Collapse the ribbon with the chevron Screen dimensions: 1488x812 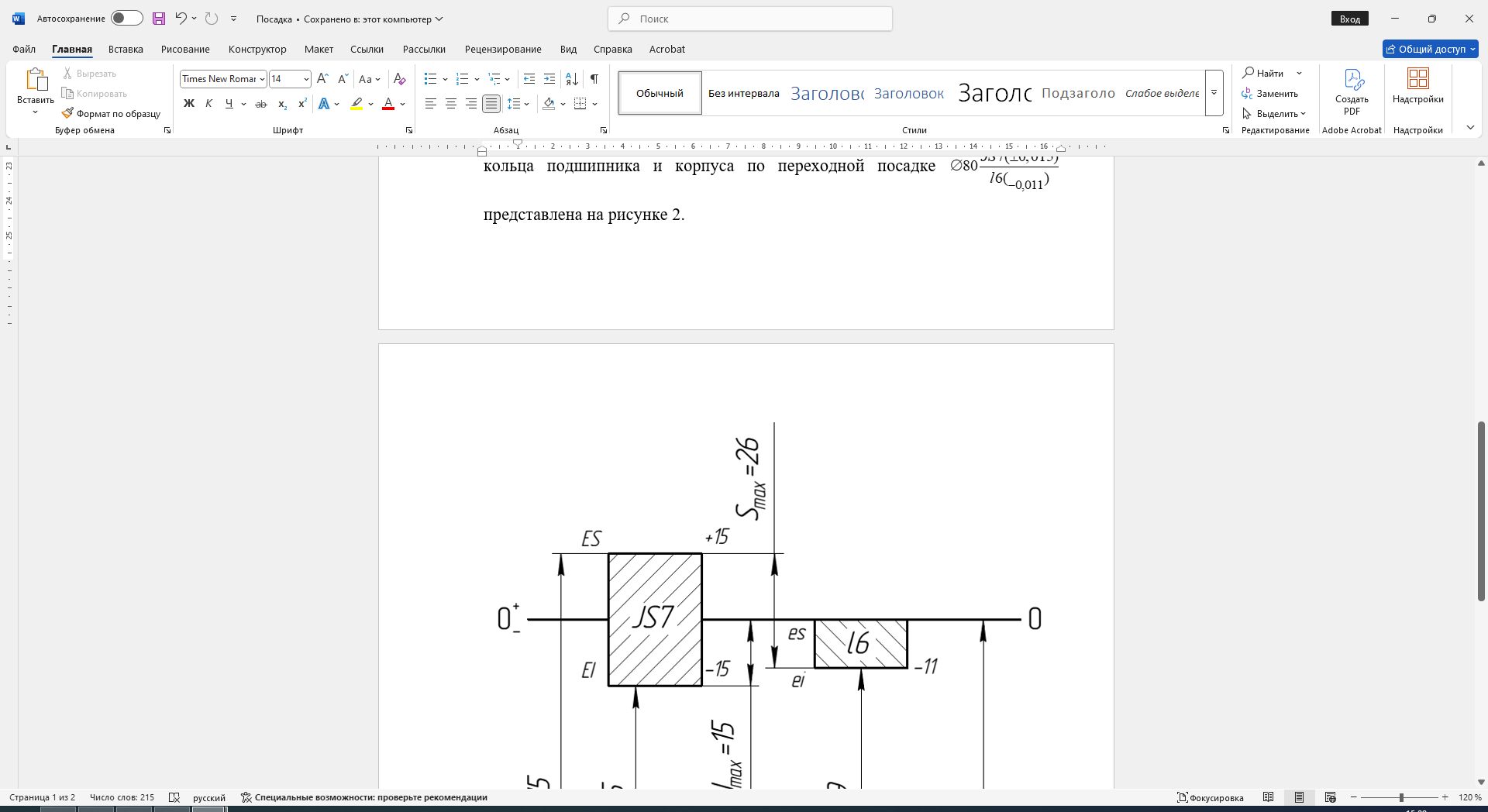coord(1470,128)
